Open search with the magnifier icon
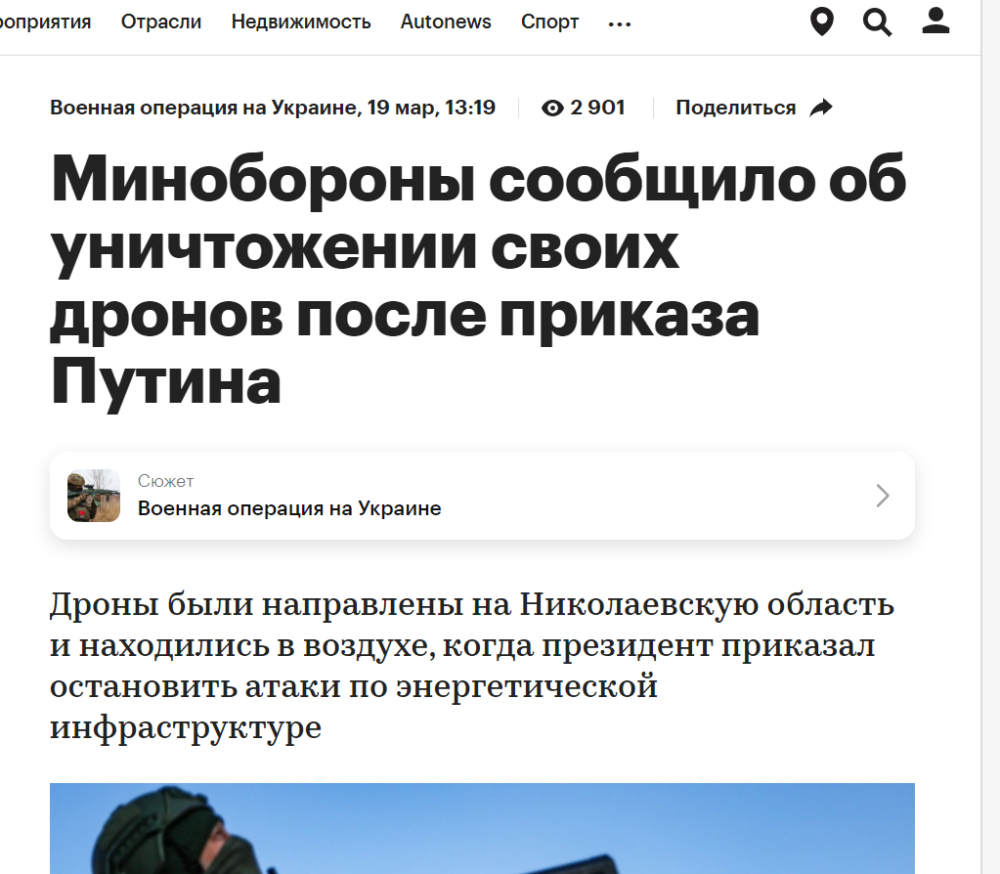Viewport: 1000px width, 874px height. 877,22
